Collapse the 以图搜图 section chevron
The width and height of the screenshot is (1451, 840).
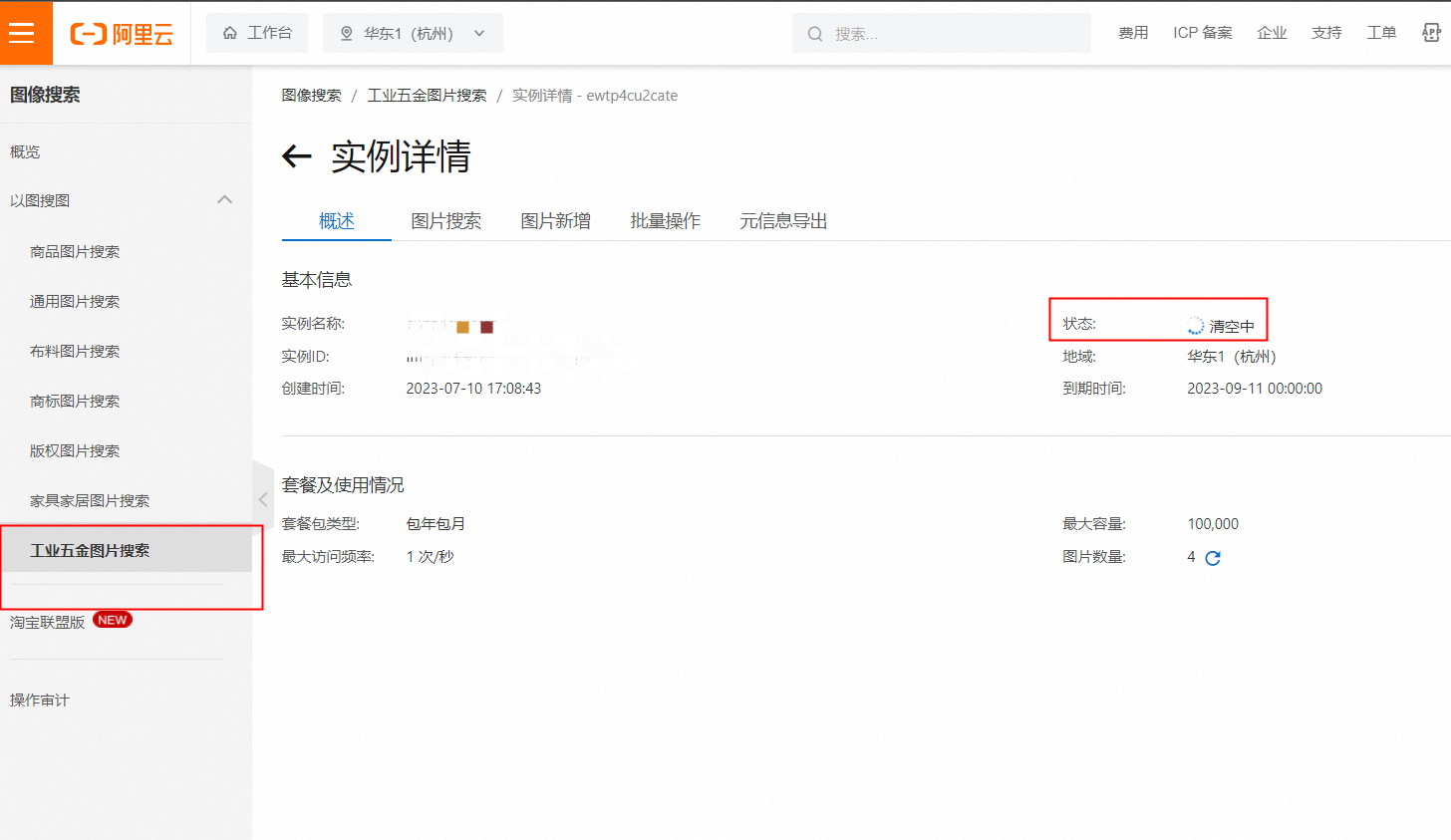tap(224, 200)
